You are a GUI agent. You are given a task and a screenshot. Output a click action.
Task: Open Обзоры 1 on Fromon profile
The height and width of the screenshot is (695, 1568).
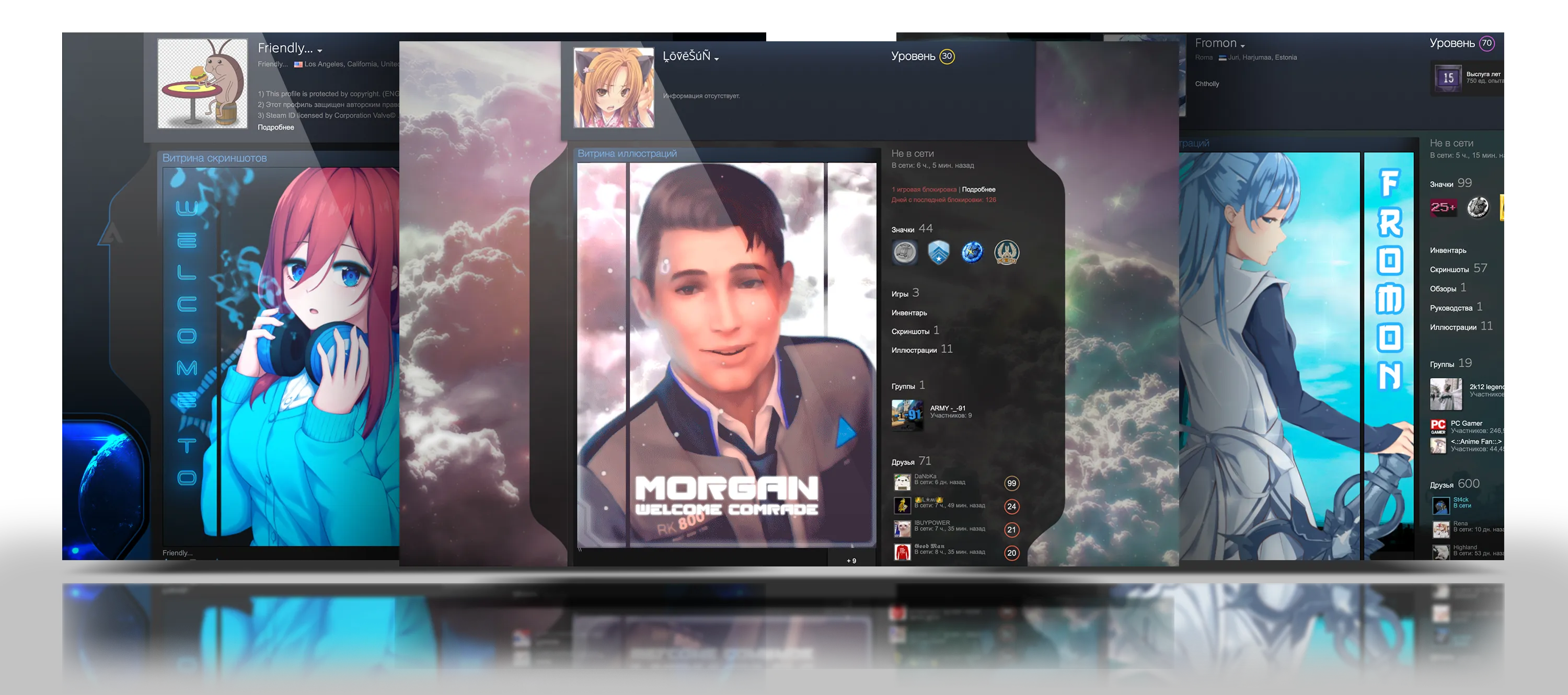click(x=1448, y=288)
